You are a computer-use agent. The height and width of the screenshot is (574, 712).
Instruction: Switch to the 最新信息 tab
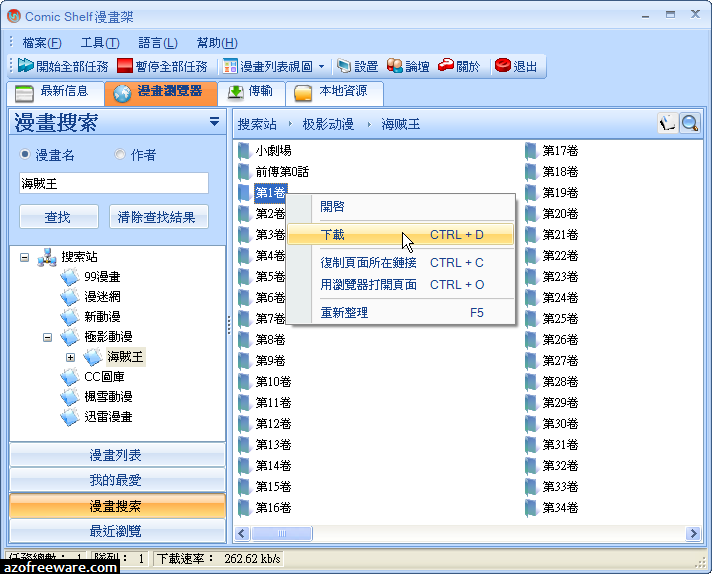[56, 93]
